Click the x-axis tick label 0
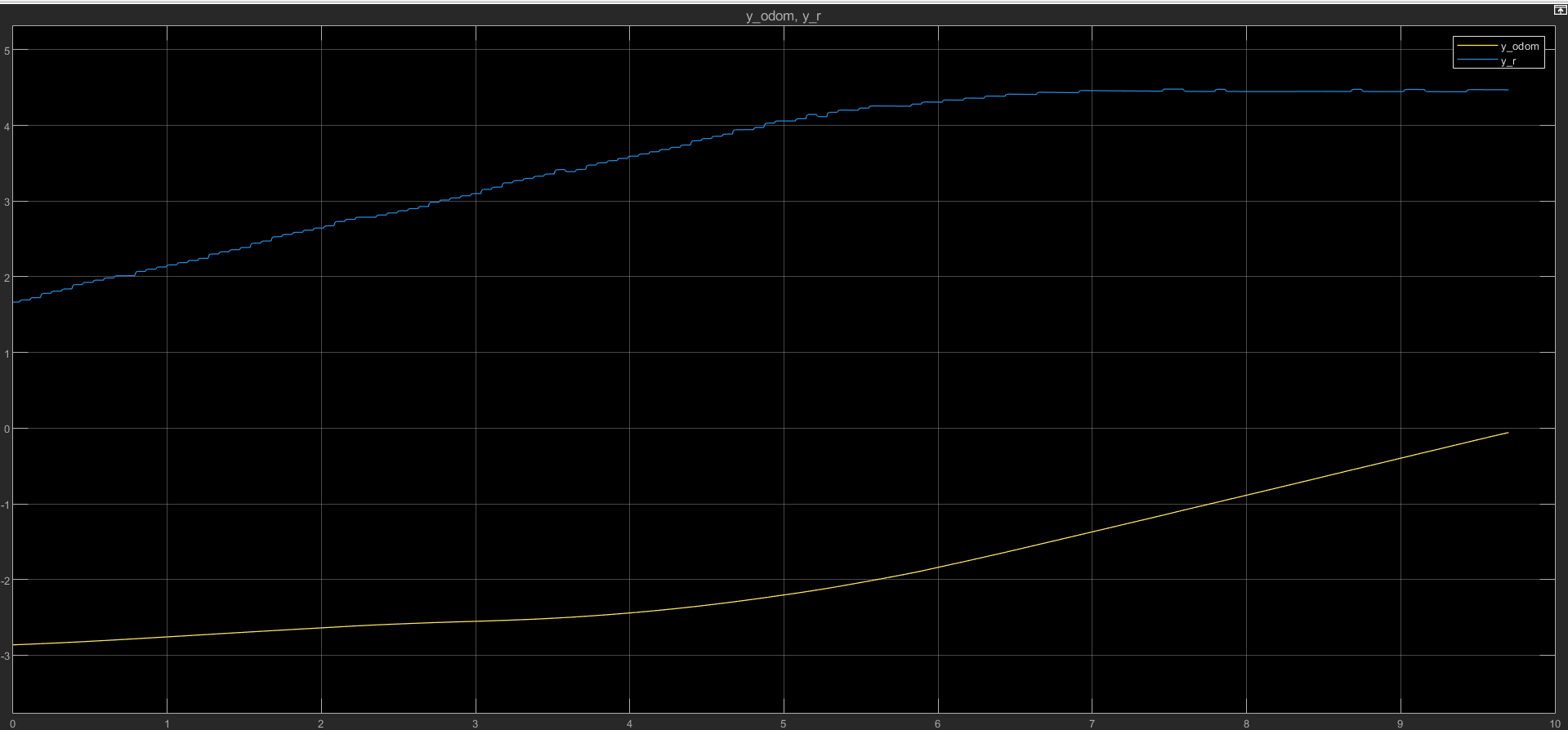 [x=12, y=723]
